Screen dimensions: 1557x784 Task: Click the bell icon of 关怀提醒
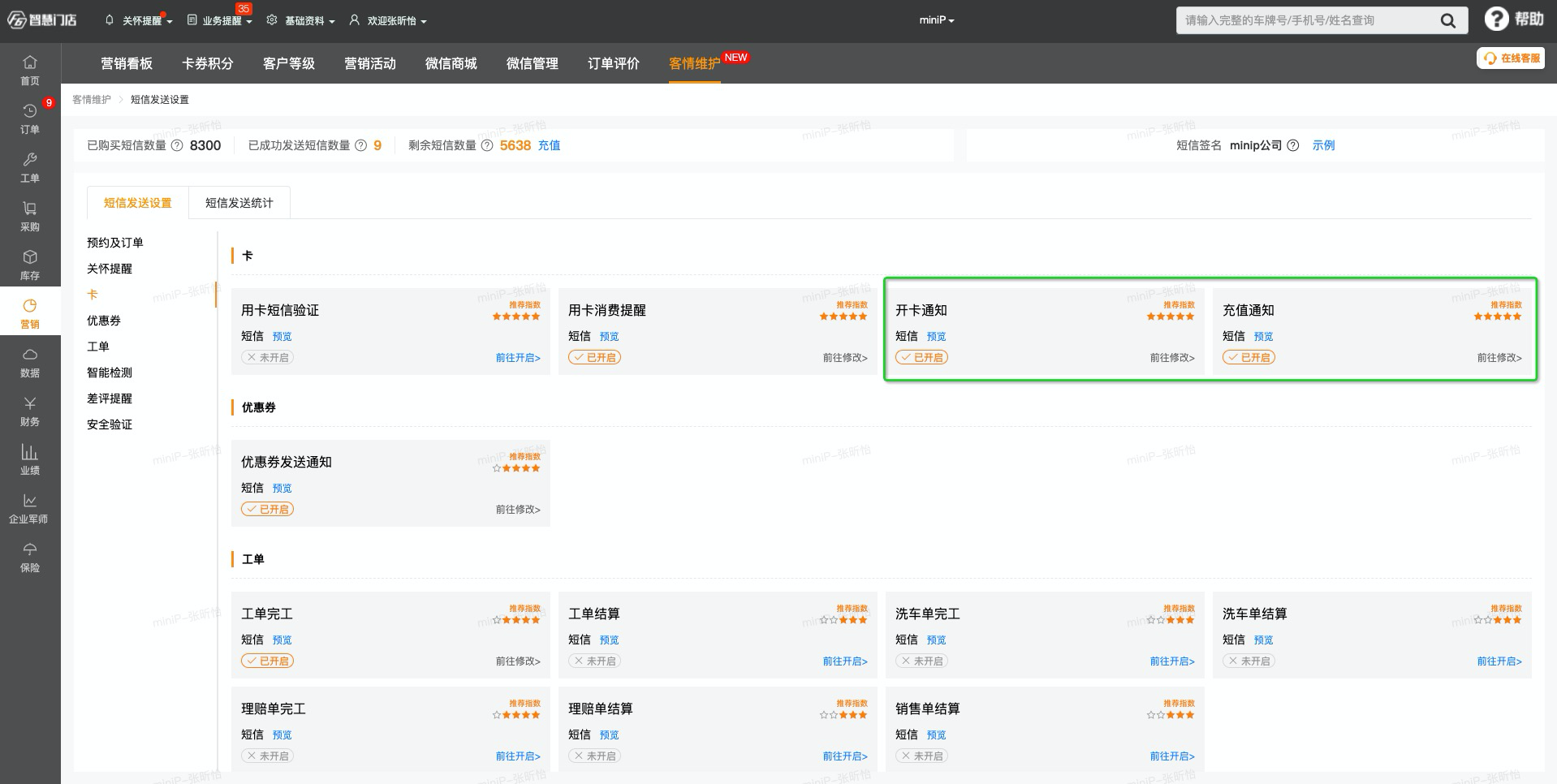click(110, 20)
